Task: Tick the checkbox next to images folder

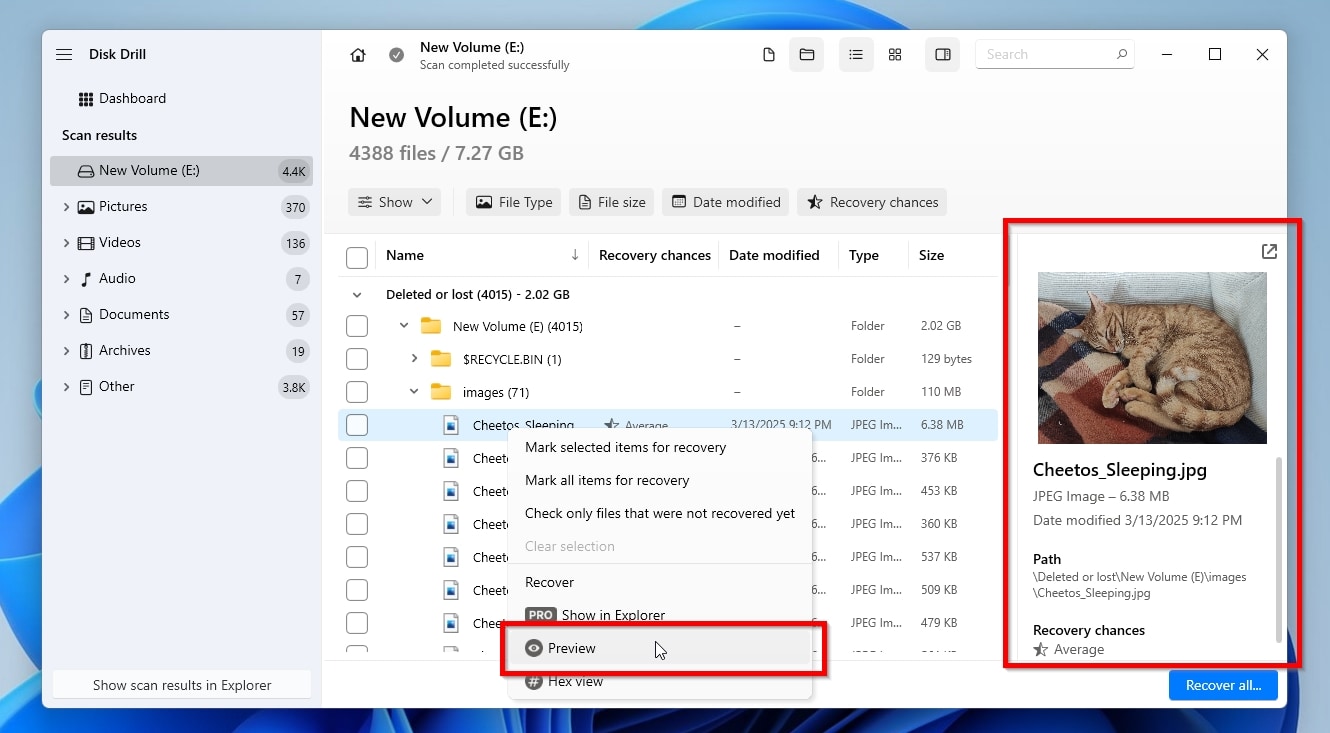Action: click(x=357, y=391)
